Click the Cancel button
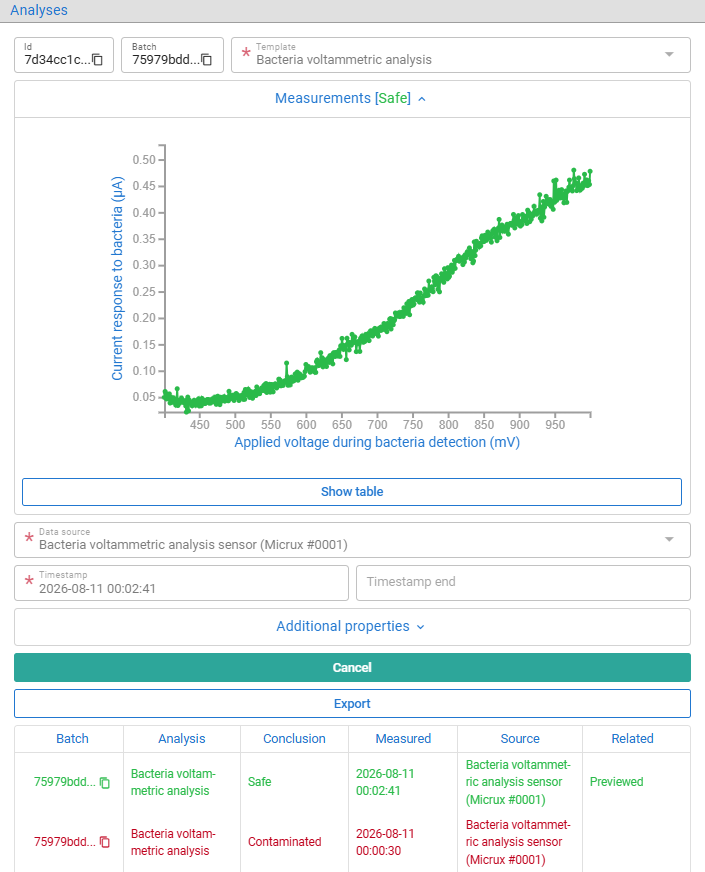The width and height of the screenshot is (705, 872). click(352, 667)
